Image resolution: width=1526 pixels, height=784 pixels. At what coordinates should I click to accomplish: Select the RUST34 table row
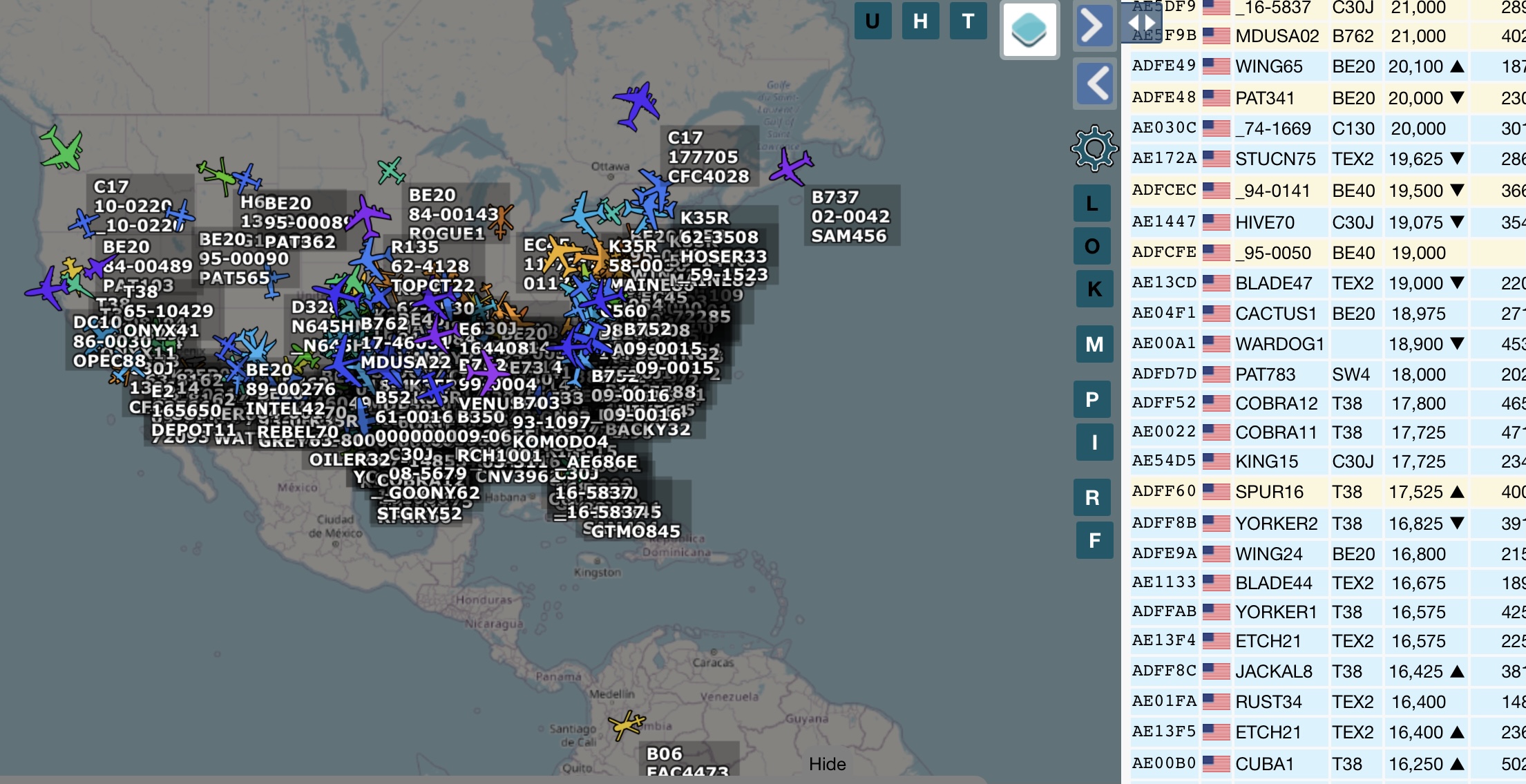click(x=1328, y=702)
